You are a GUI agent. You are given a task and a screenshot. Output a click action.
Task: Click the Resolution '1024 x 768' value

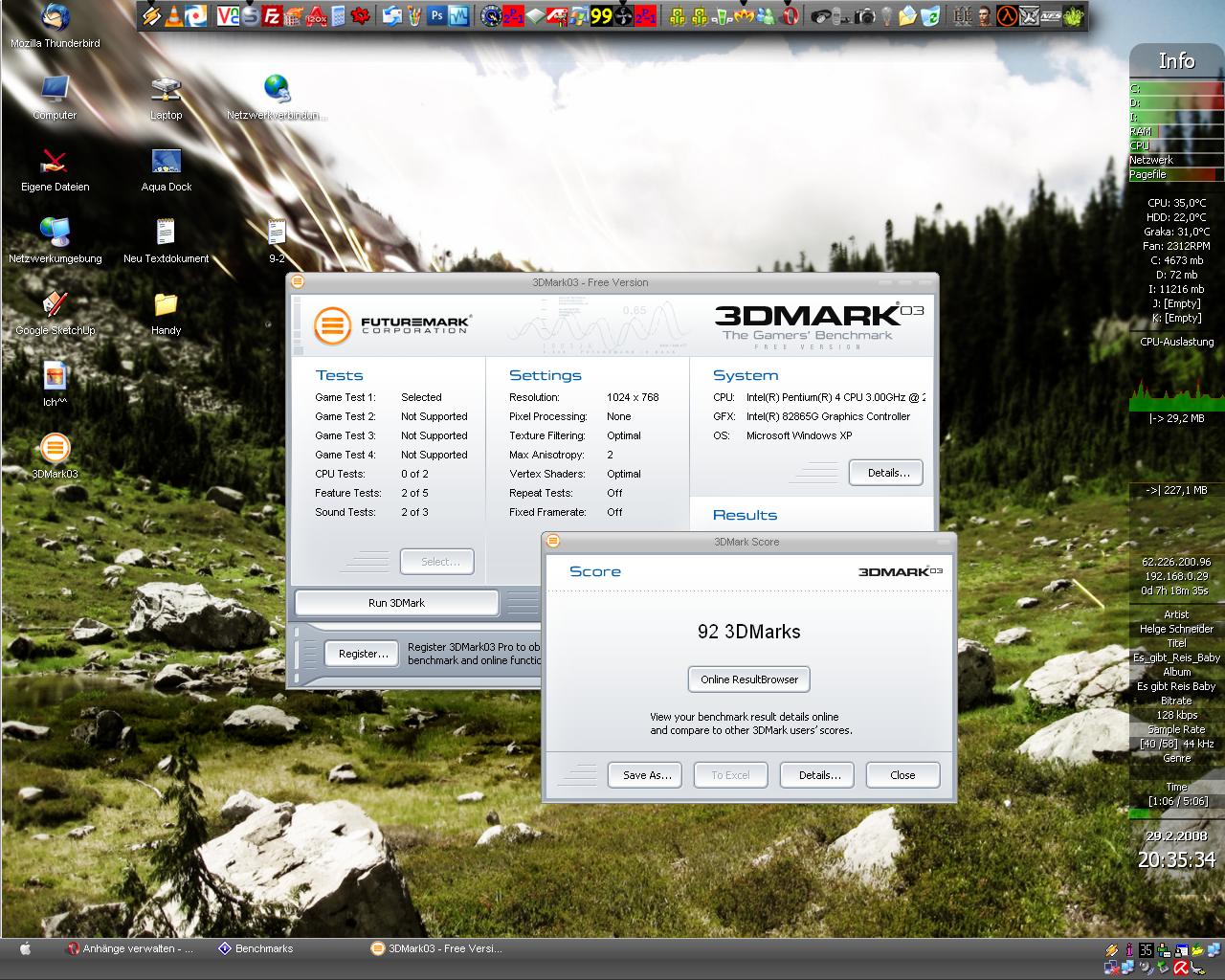[x=633, y=397]
